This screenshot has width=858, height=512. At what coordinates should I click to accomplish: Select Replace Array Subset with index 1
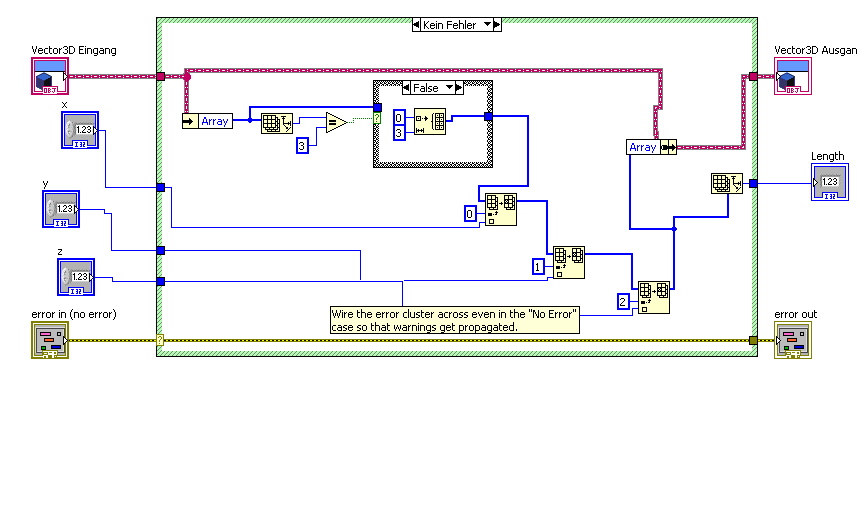coord(569,263)
